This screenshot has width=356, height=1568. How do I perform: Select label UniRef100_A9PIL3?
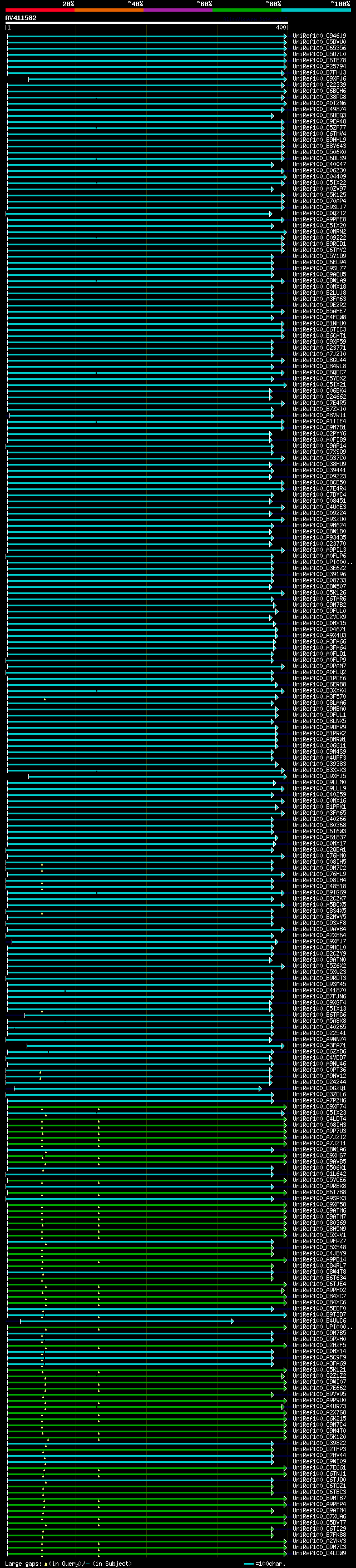(x=319, y=550)
